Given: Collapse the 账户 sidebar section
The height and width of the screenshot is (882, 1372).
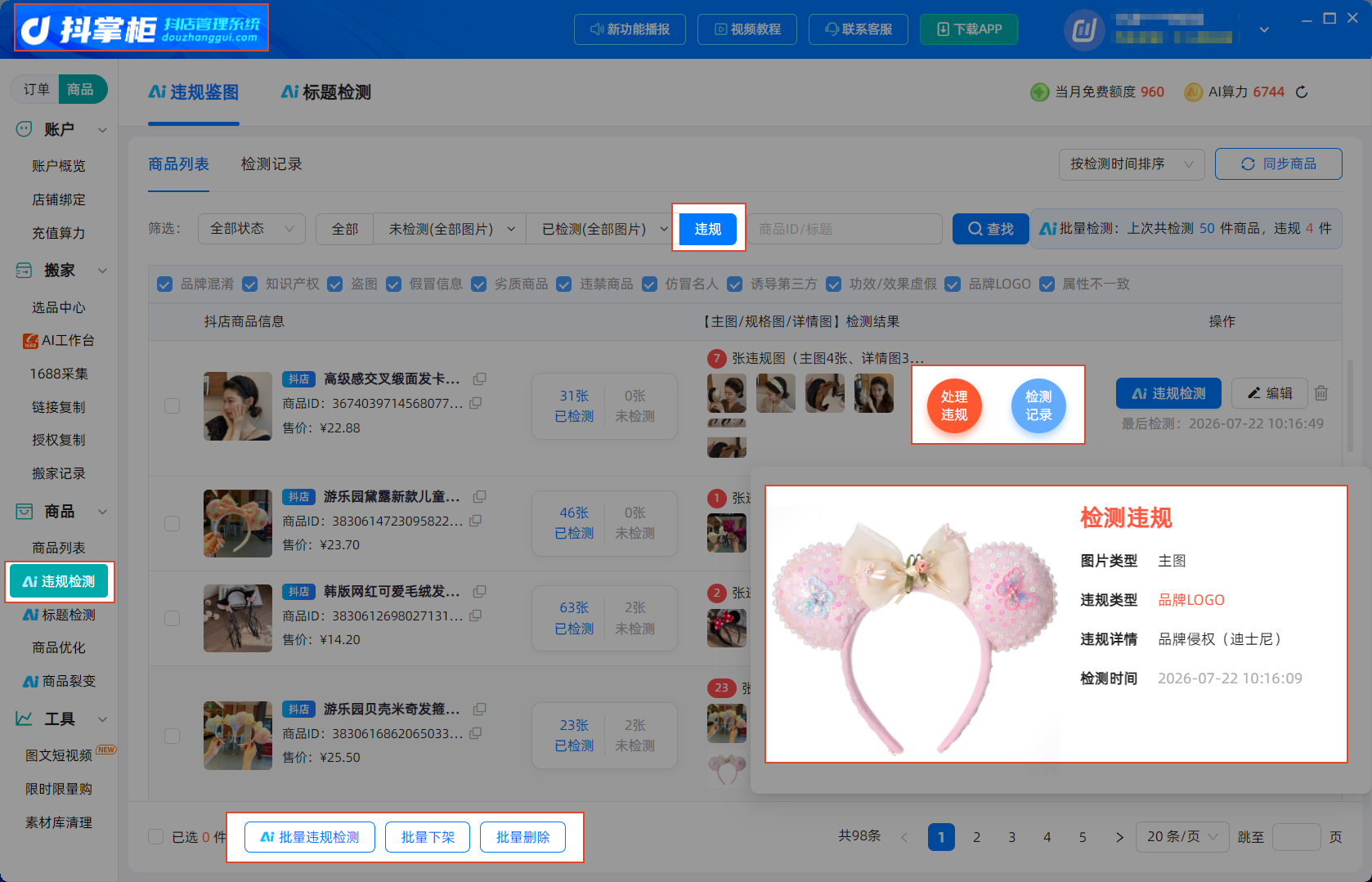Looking at the screenshot, I should click(103, 130).
